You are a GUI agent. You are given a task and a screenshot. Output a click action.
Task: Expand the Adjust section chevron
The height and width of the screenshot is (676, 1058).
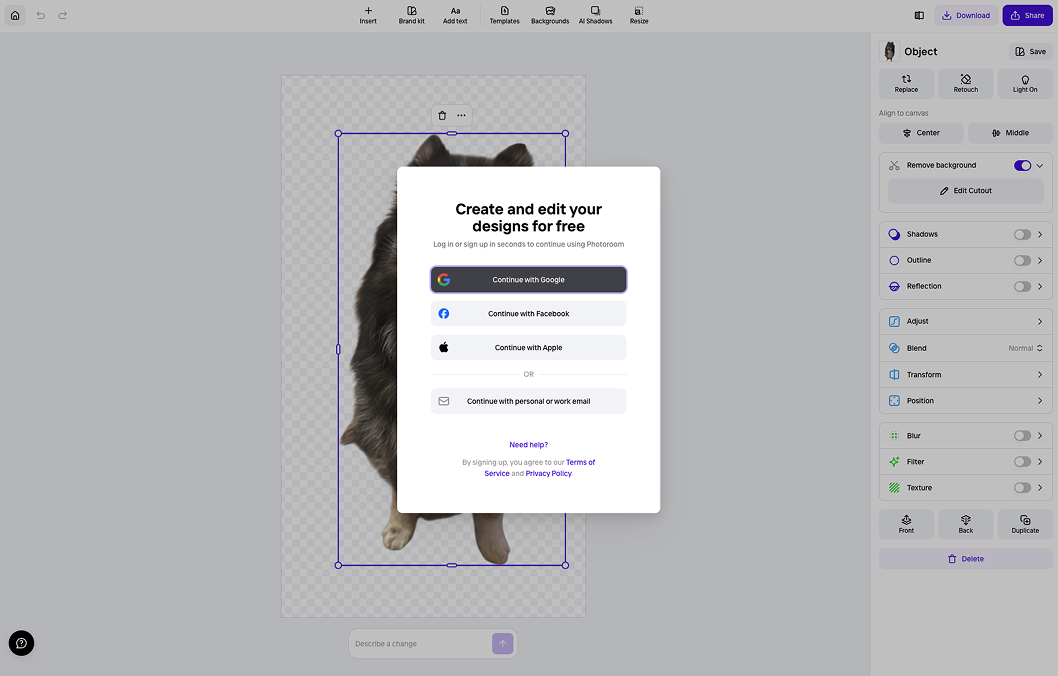[x=1040, y=322]
